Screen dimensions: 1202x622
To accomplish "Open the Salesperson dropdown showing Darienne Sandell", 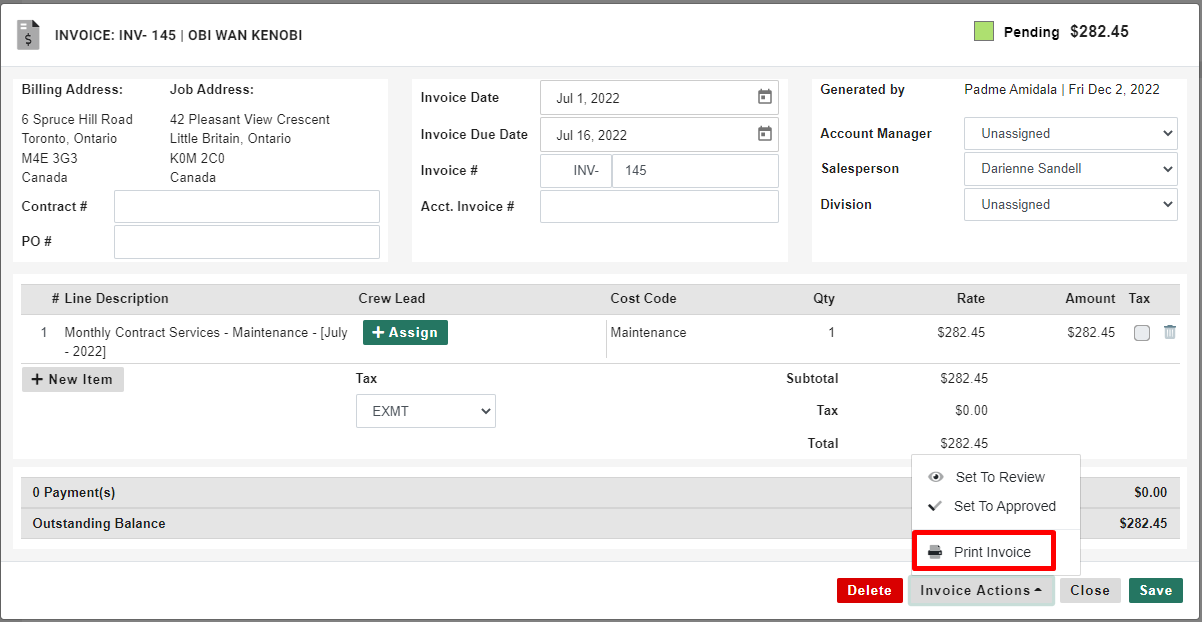I will 1071,169.
